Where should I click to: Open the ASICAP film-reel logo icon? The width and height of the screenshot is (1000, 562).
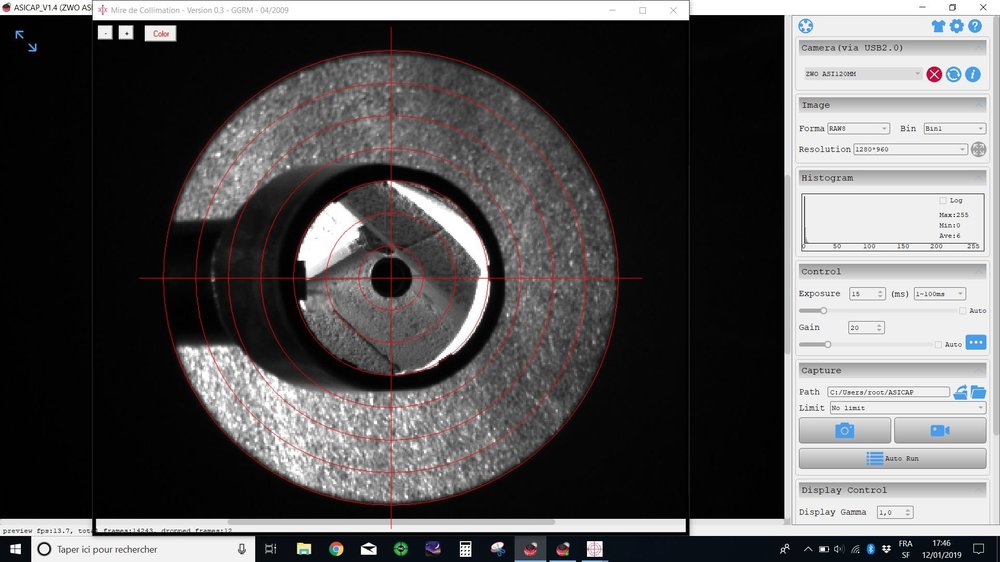pos(805,26)
